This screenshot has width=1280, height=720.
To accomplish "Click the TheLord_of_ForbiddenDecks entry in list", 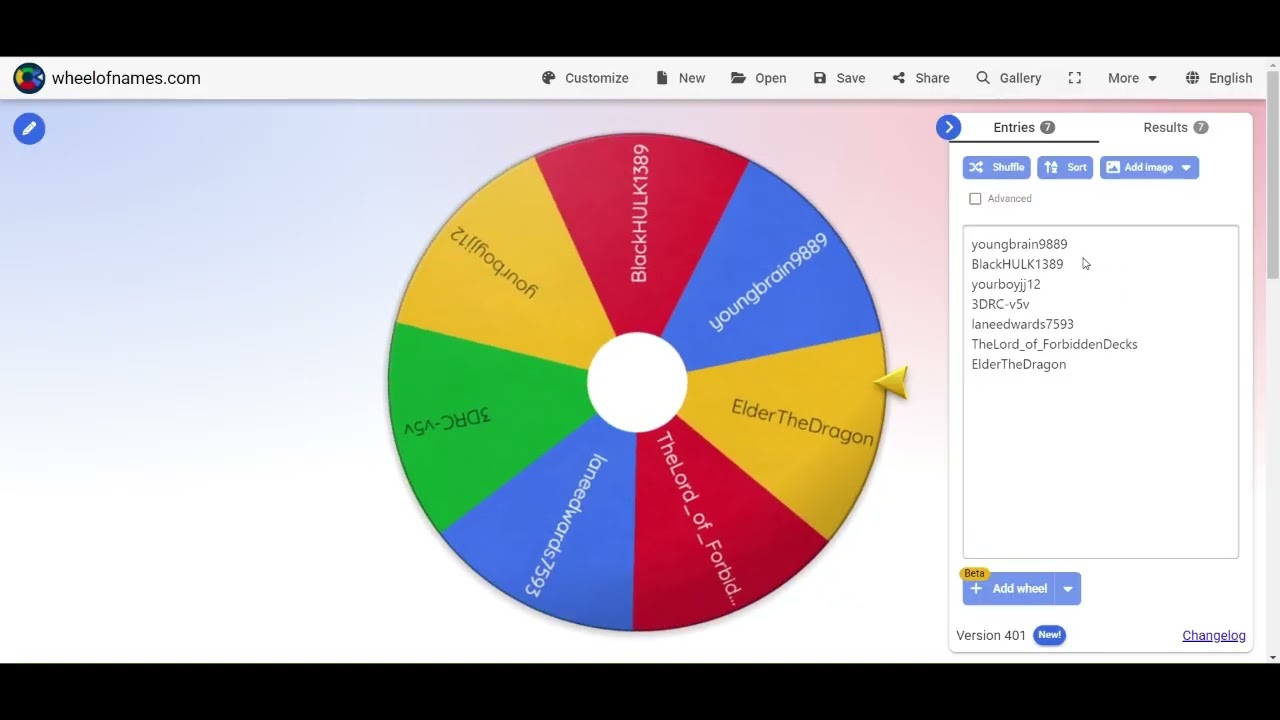I will (x=1054, y=344).
